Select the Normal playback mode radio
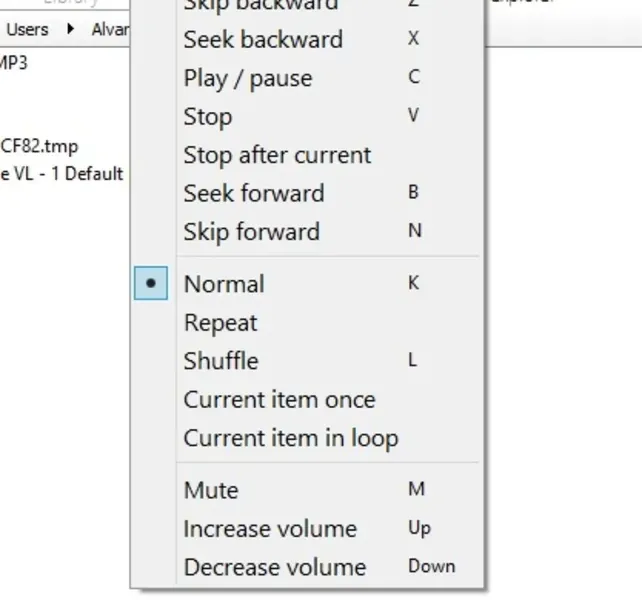The image size is (642, 600). coord(224,284)
